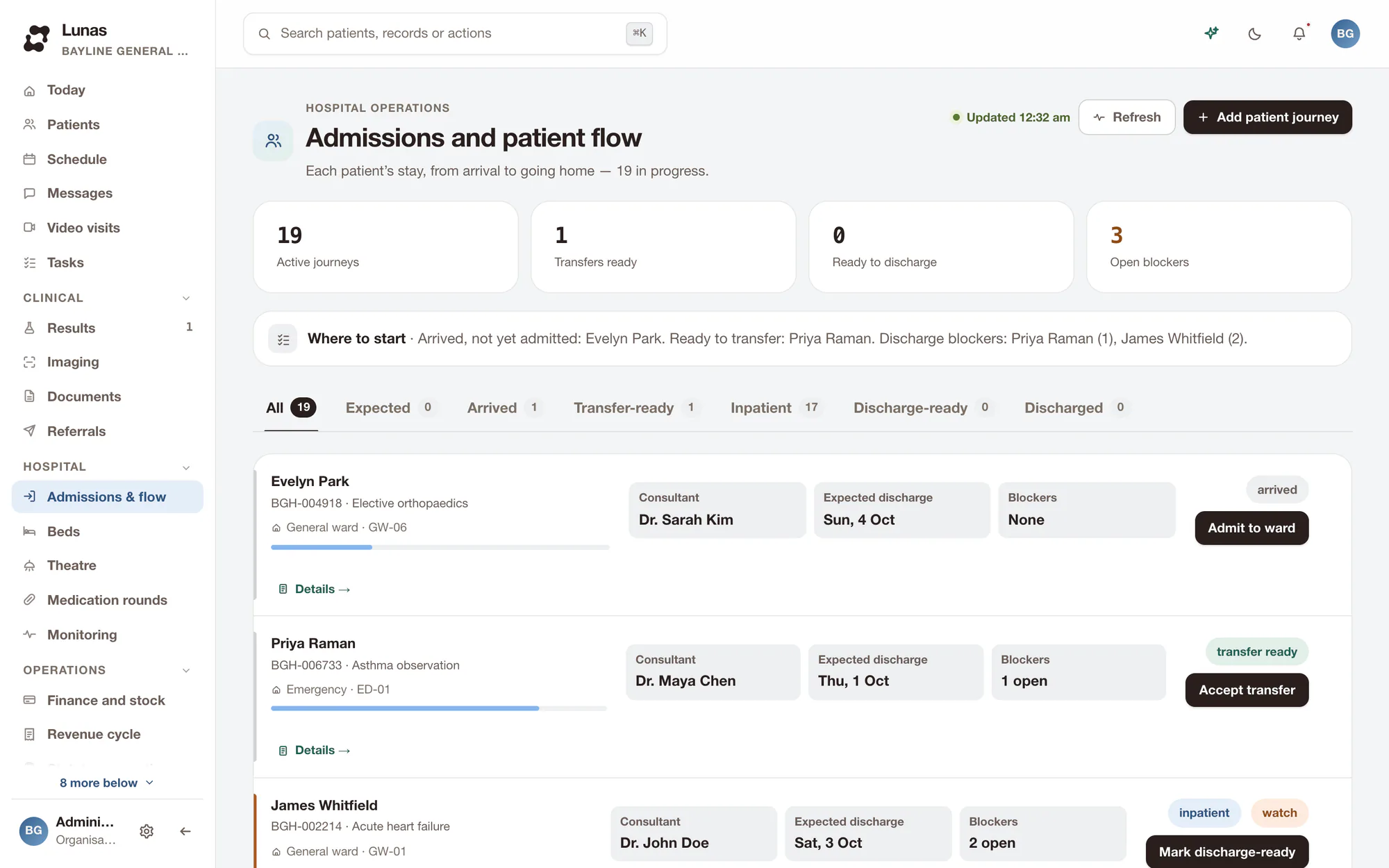Admit Evelyn Park to ward

click(1251, 528)
